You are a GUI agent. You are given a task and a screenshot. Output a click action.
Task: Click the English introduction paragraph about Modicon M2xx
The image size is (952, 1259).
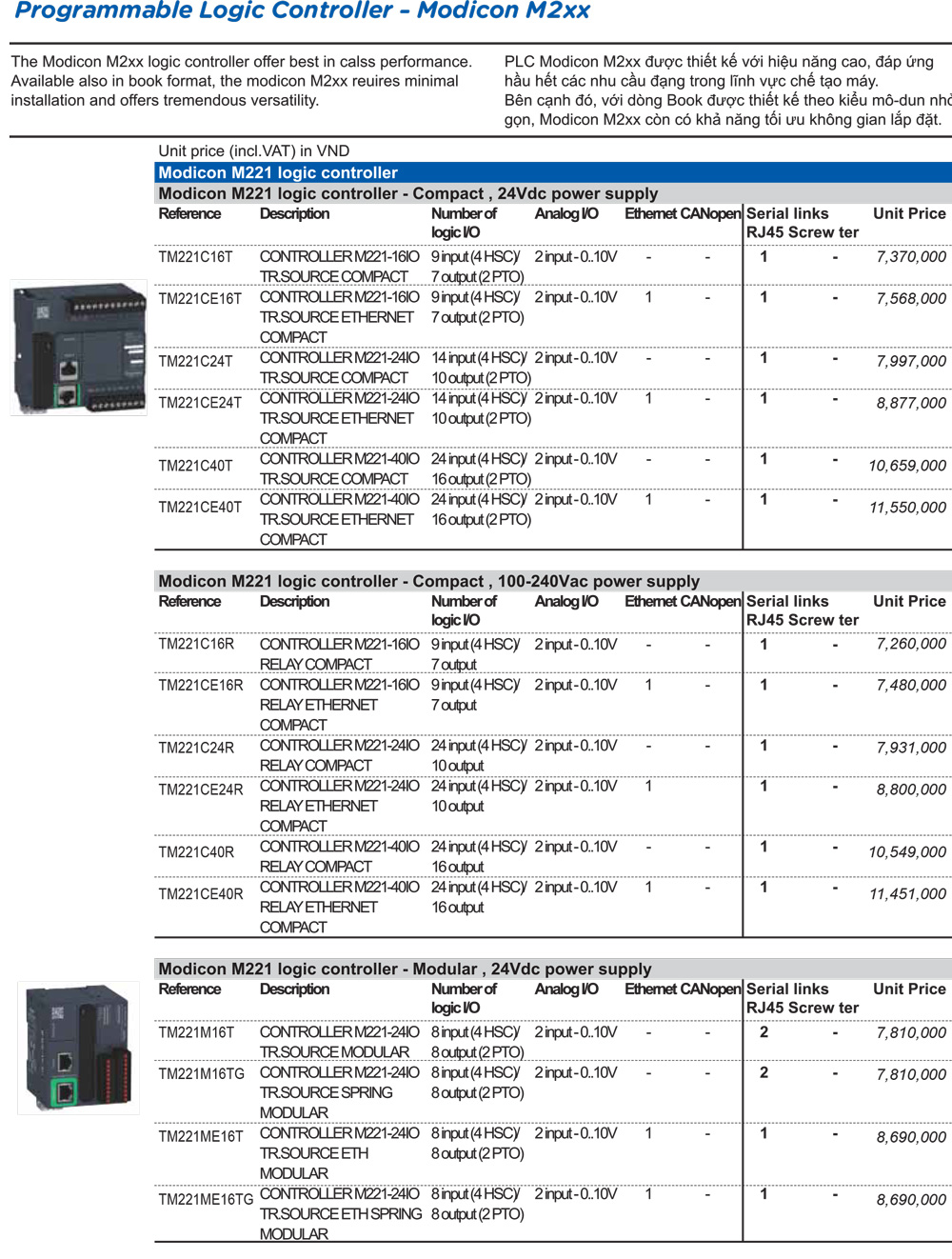241,81
